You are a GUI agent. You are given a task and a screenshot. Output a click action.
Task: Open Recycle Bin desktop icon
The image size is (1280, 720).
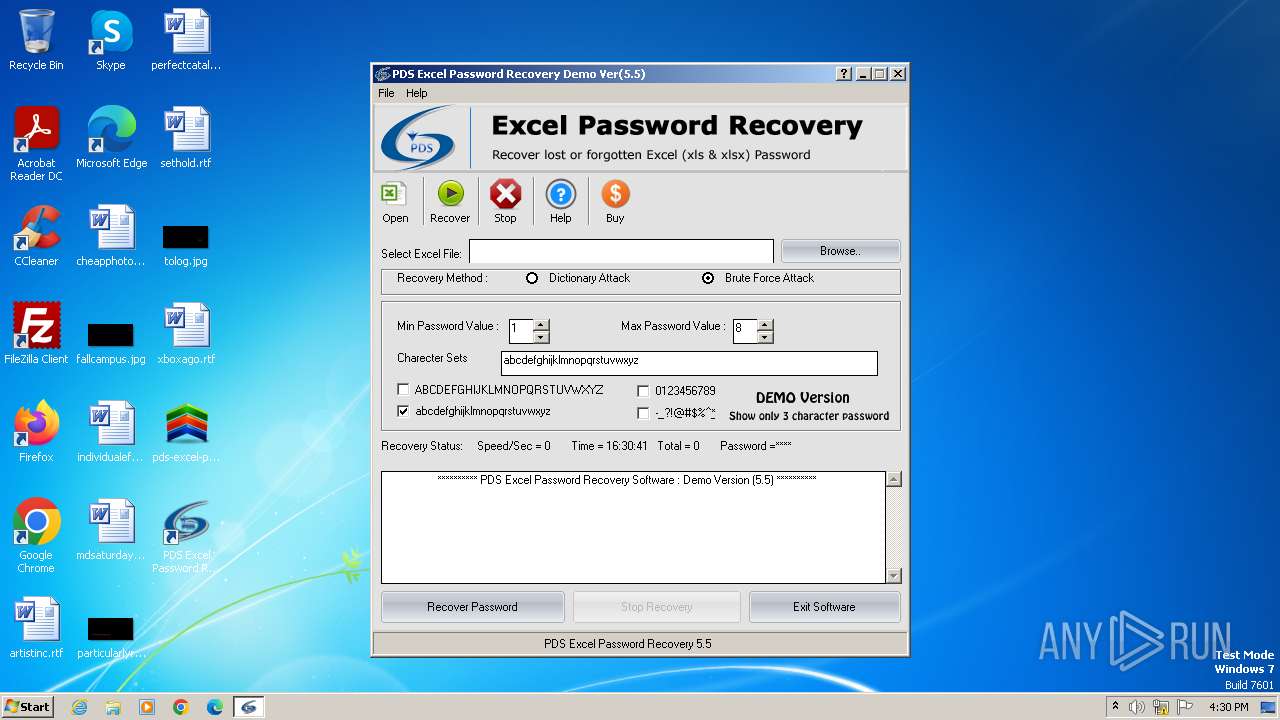tap(36, 40)
